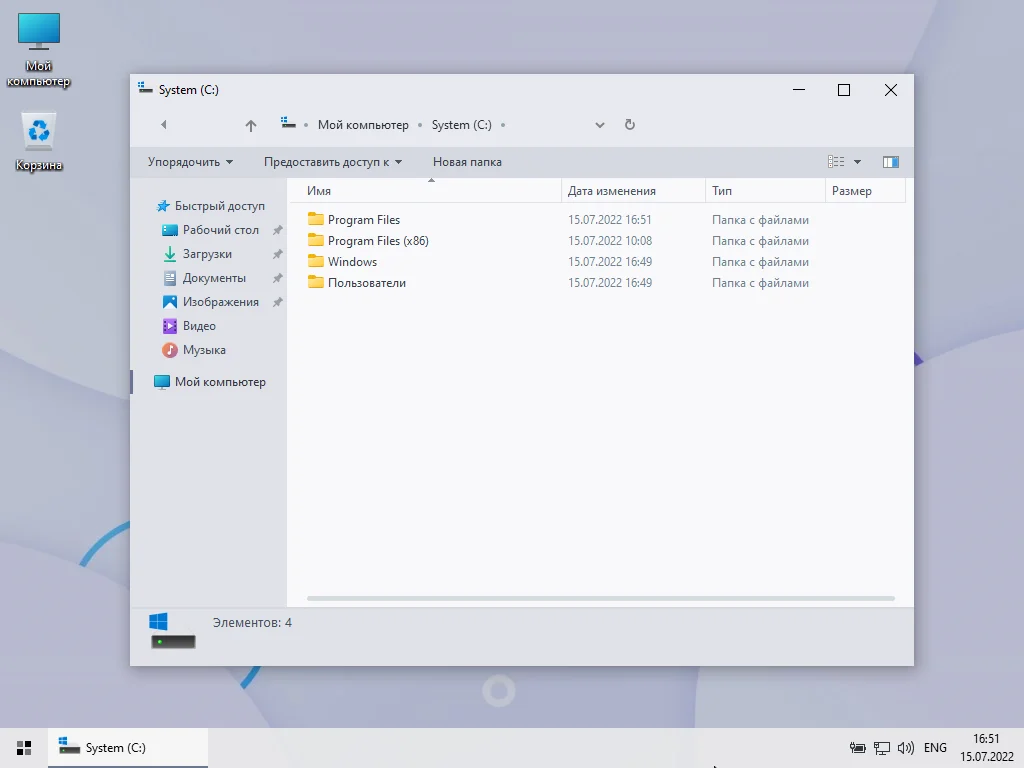The image size is (1024, 768).
Task: Create a folder with Новая папка
Action: pyautogui.click(x=468, y=162)
